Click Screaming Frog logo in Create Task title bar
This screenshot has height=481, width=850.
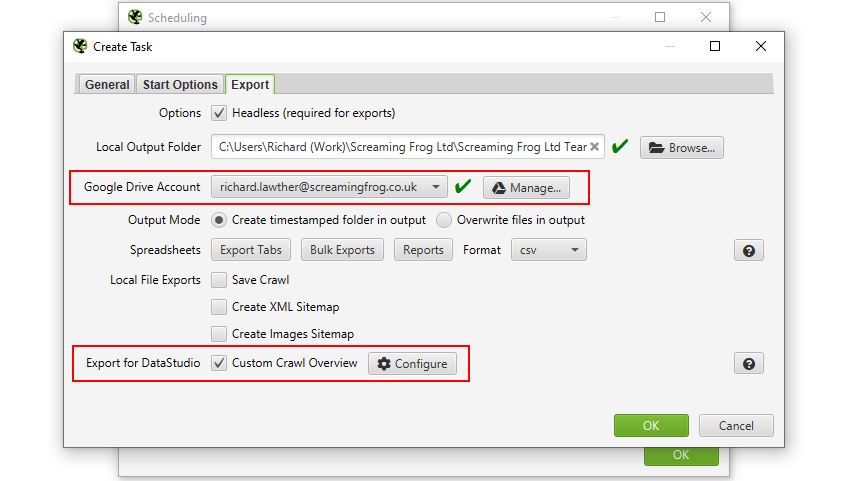pos(80,47)
